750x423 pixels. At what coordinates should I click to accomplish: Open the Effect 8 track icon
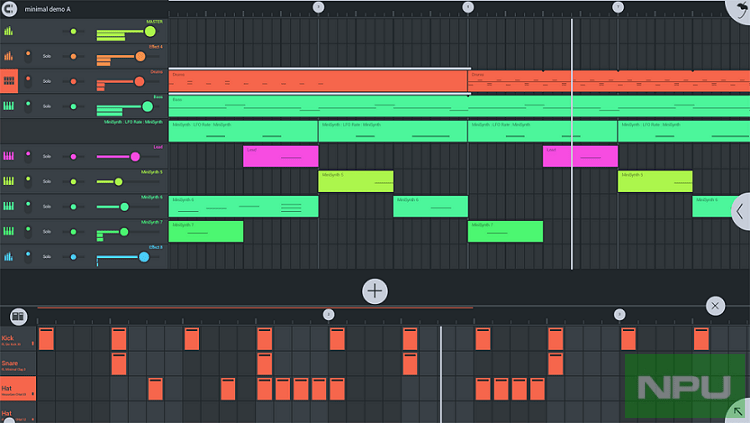tap(9, 256)
